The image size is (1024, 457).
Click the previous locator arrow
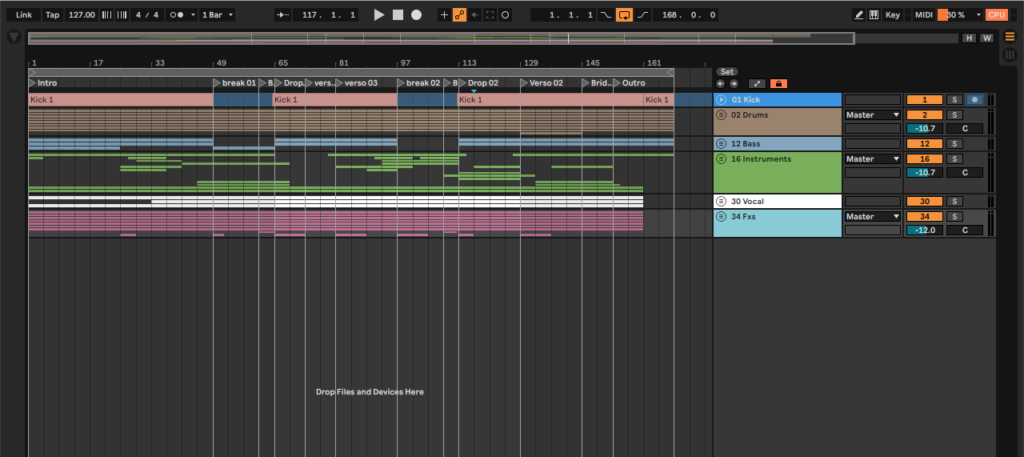click(x=720, y=83)
